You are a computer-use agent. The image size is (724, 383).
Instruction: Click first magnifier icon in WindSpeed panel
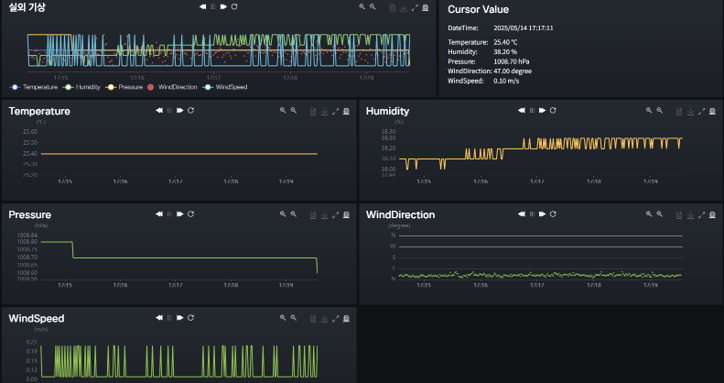[x=283, y=318]
